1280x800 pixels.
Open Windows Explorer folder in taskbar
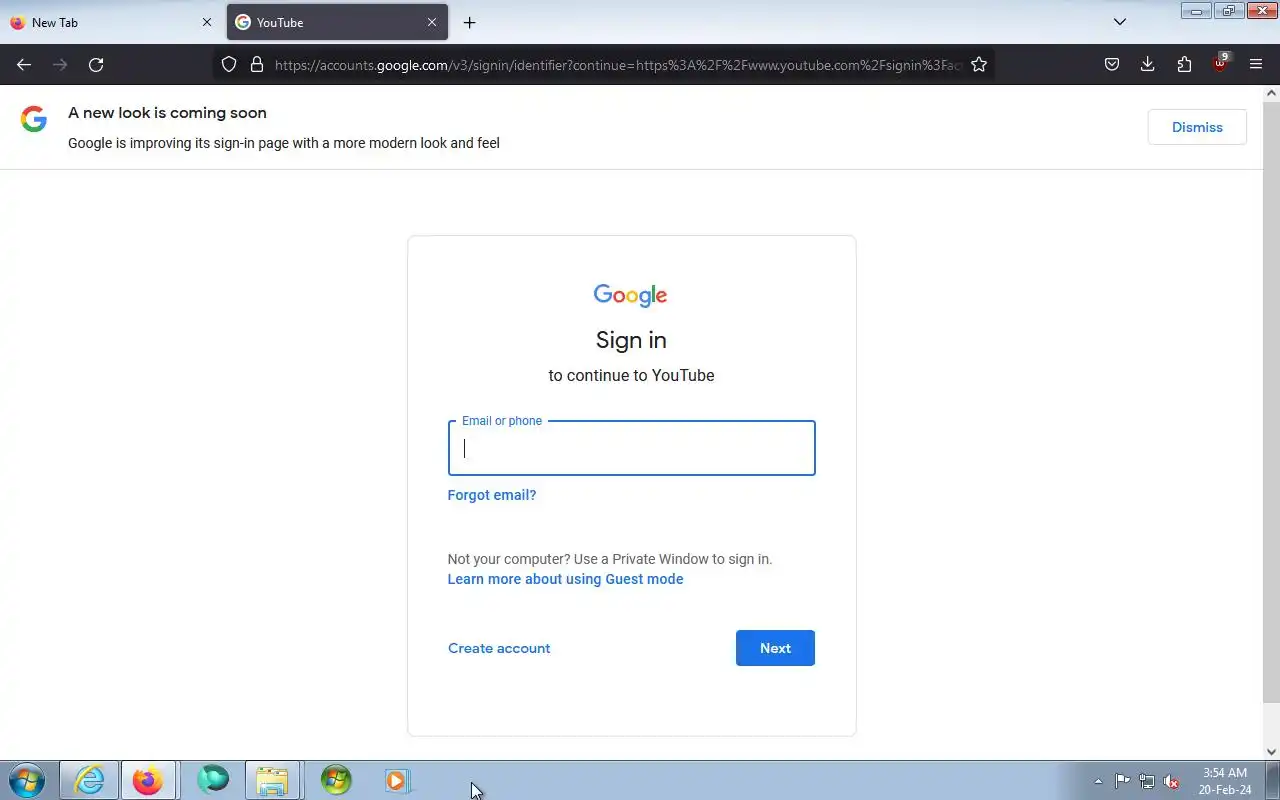point(272,780)
